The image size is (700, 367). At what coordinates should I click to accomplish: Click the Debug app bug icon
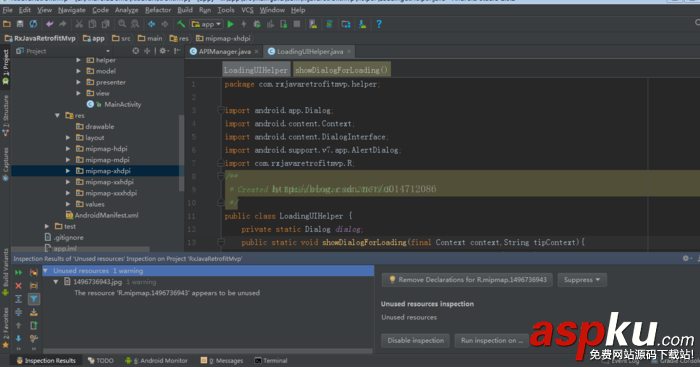(x=257, y=24)
